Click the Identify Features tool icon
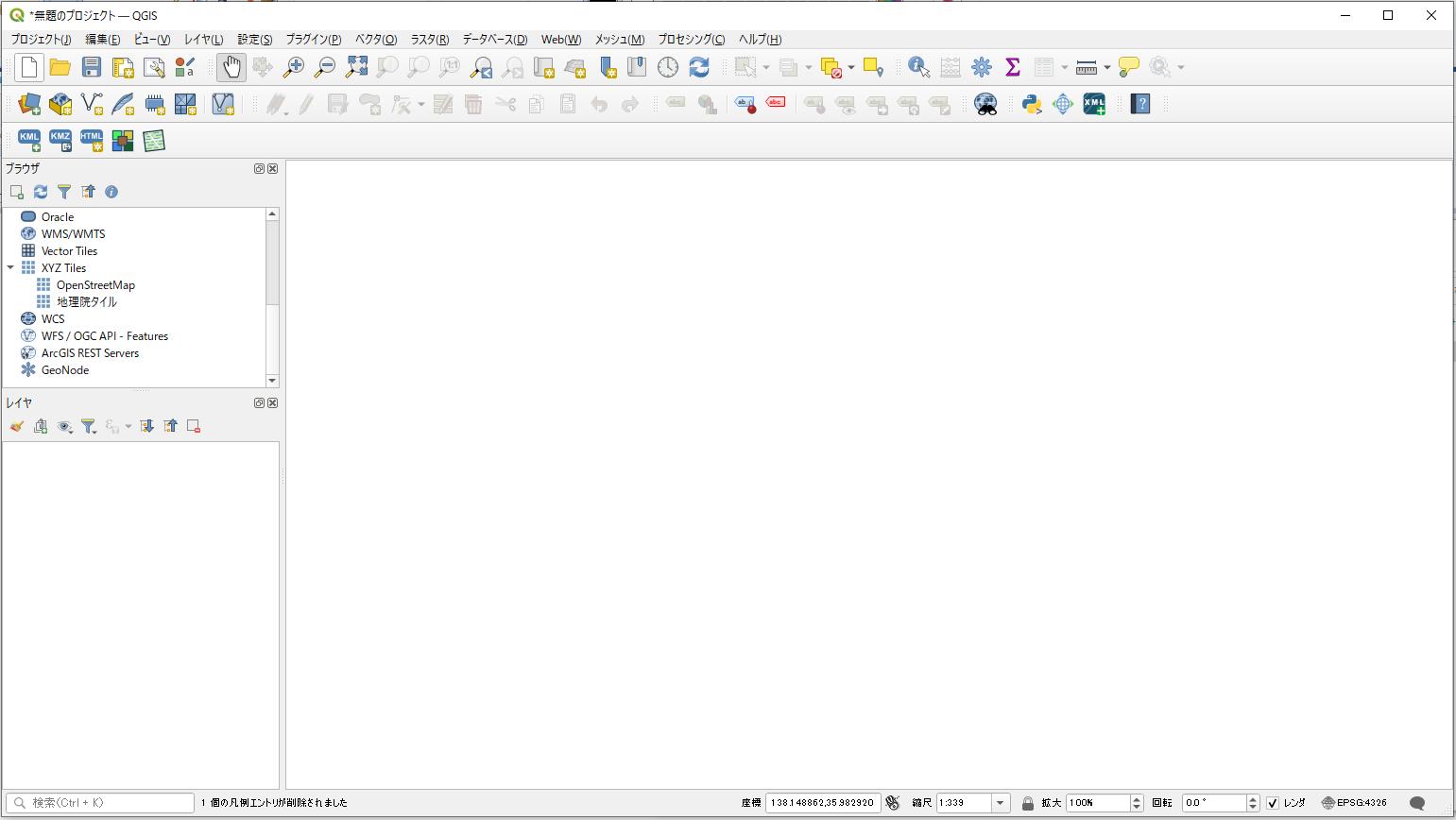Image resolution: width=1456 pixels, height=820 pixels. [x=918, y=67]
